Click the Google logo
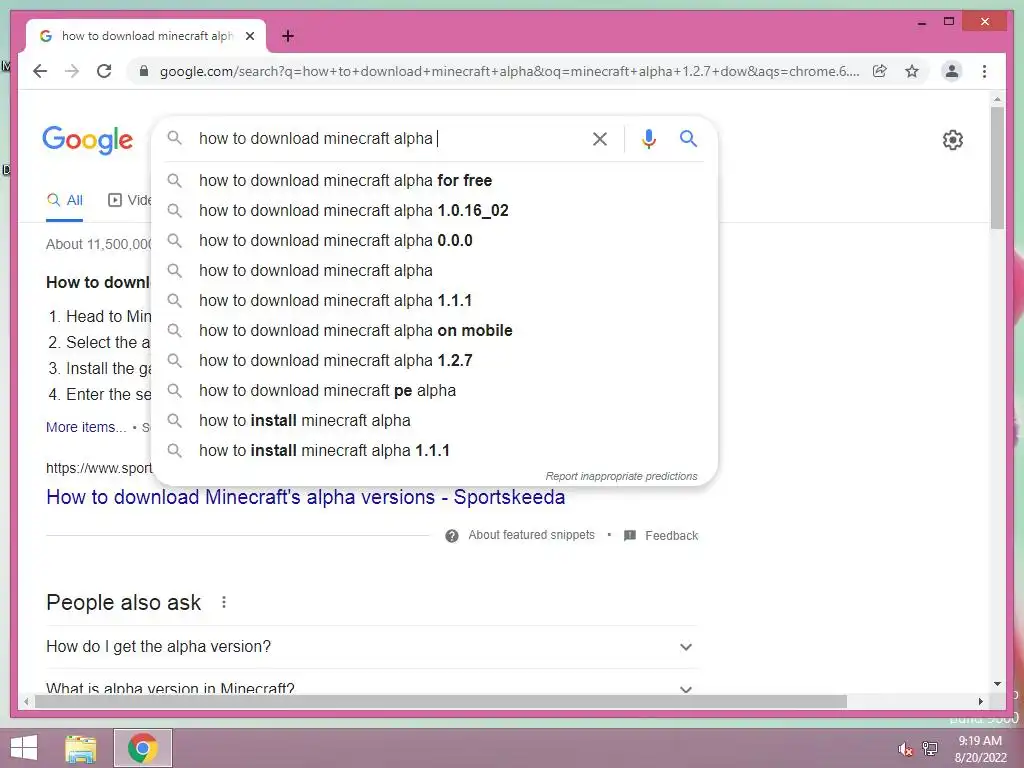The image size is (1024, 768). [x=88, y=140]
